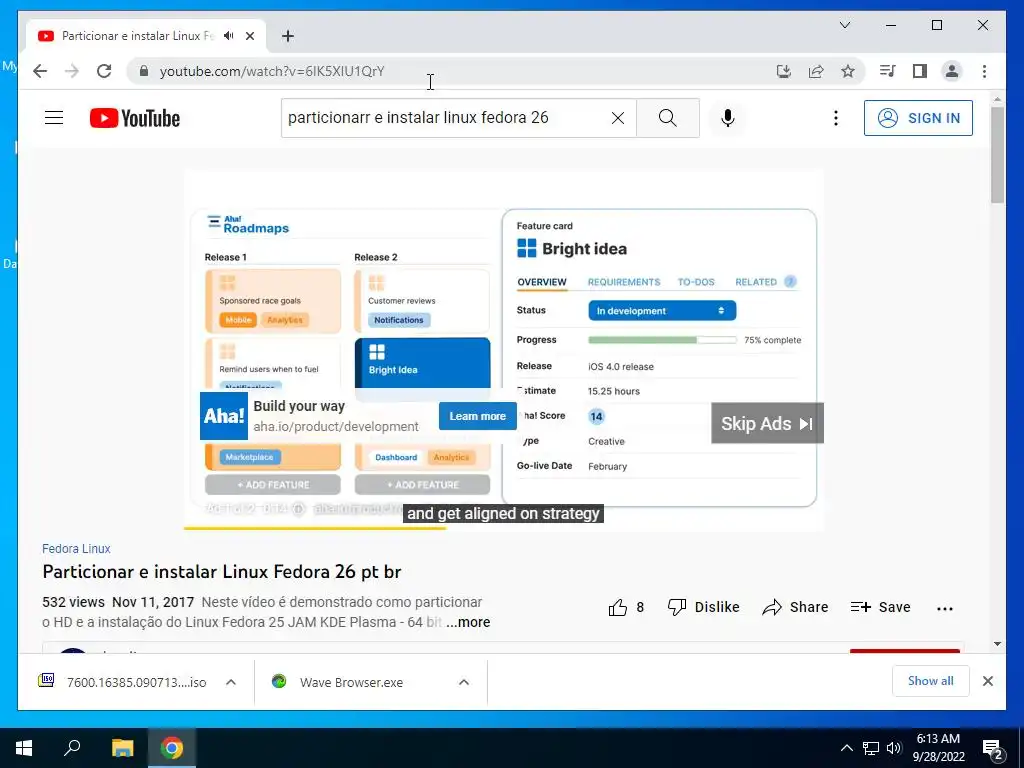Click Show all downloads

930,681
